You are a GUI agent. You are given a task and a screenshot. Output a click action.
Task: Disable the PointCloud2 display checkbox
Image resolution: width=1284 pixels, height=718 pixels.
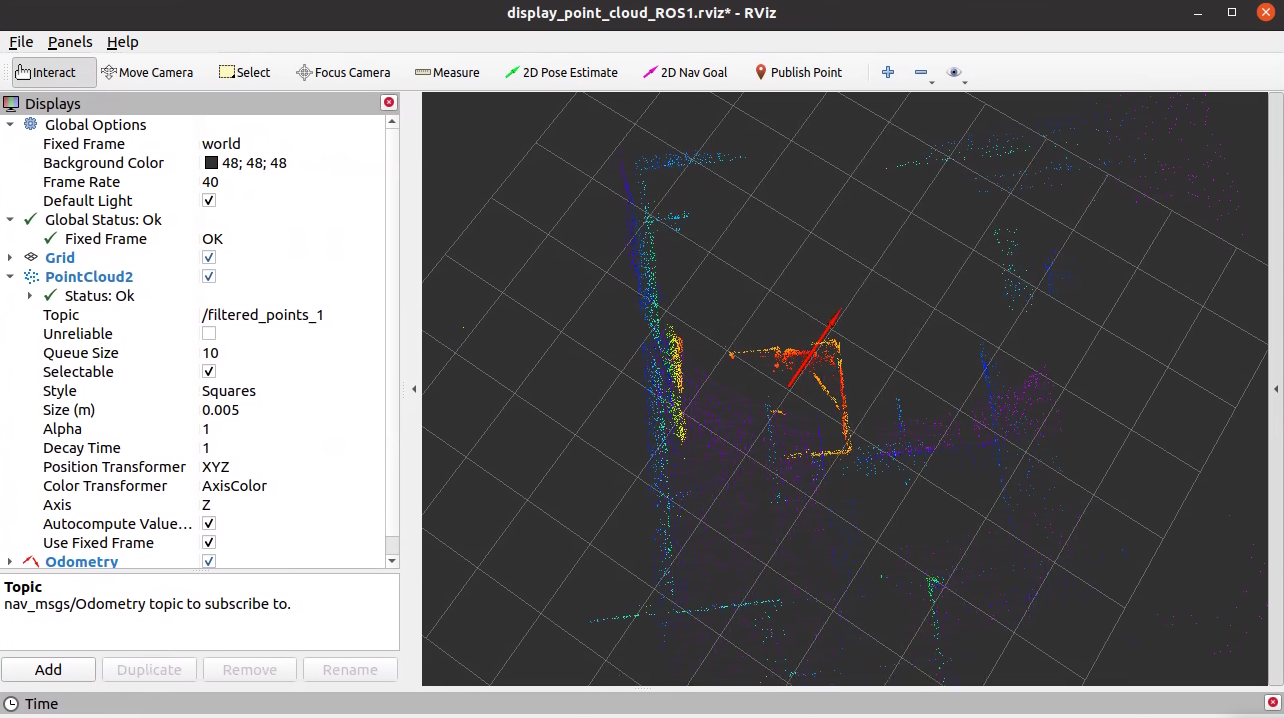[209, 276]
